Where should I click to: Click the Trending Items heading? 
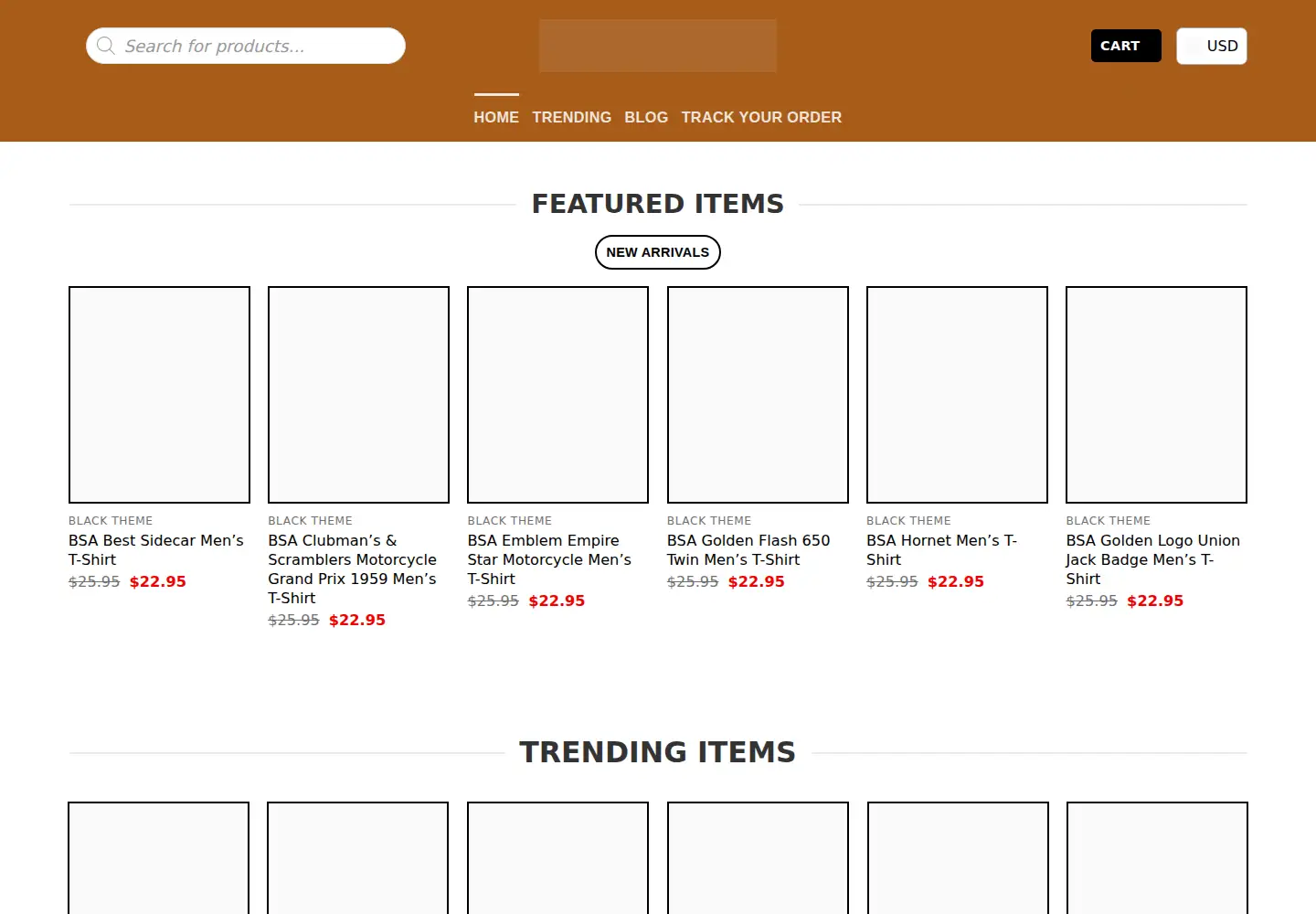658,752
